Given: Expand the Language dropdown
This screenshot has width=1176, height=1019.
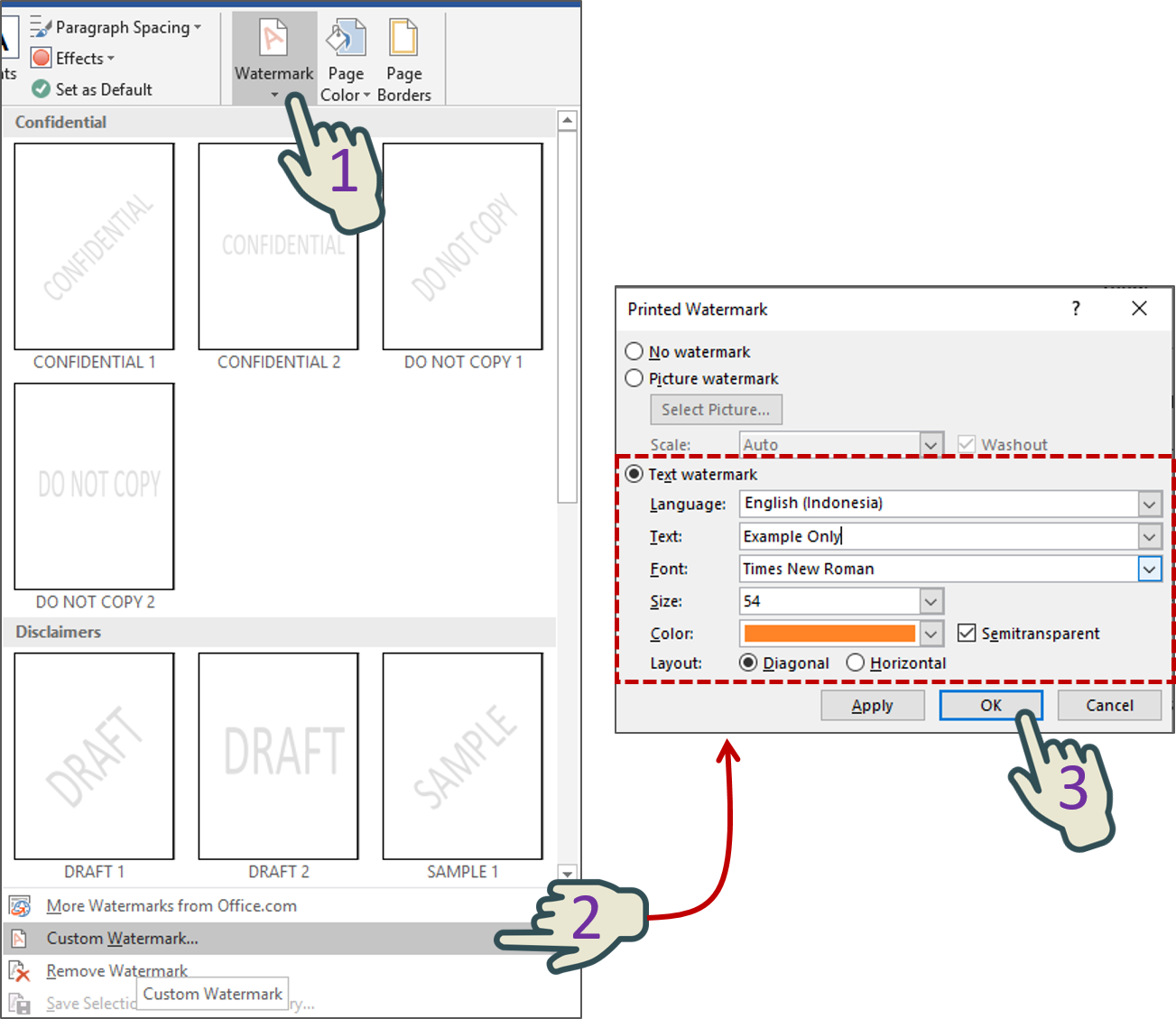Looking at the screenshot, I should 1149,504.
